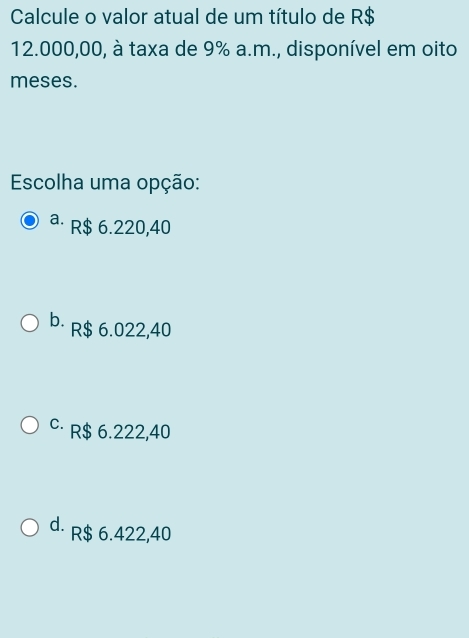Choose the radio button beside option b
This screenshot has width=469, height=638.
tap(30, 323)
